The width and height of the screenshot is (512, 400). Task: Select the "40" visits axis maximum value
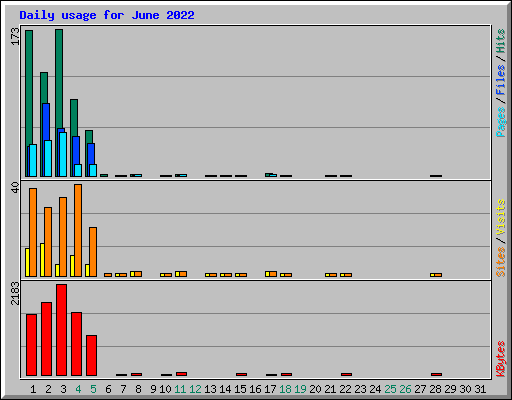(x=15, y=187)
